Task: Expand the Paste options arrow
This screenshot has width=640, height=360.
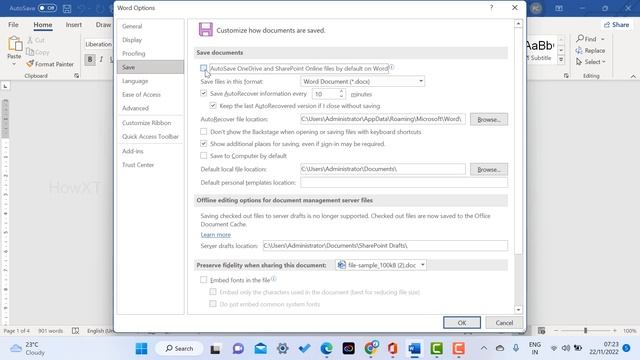Action: (x=14, y=64)
